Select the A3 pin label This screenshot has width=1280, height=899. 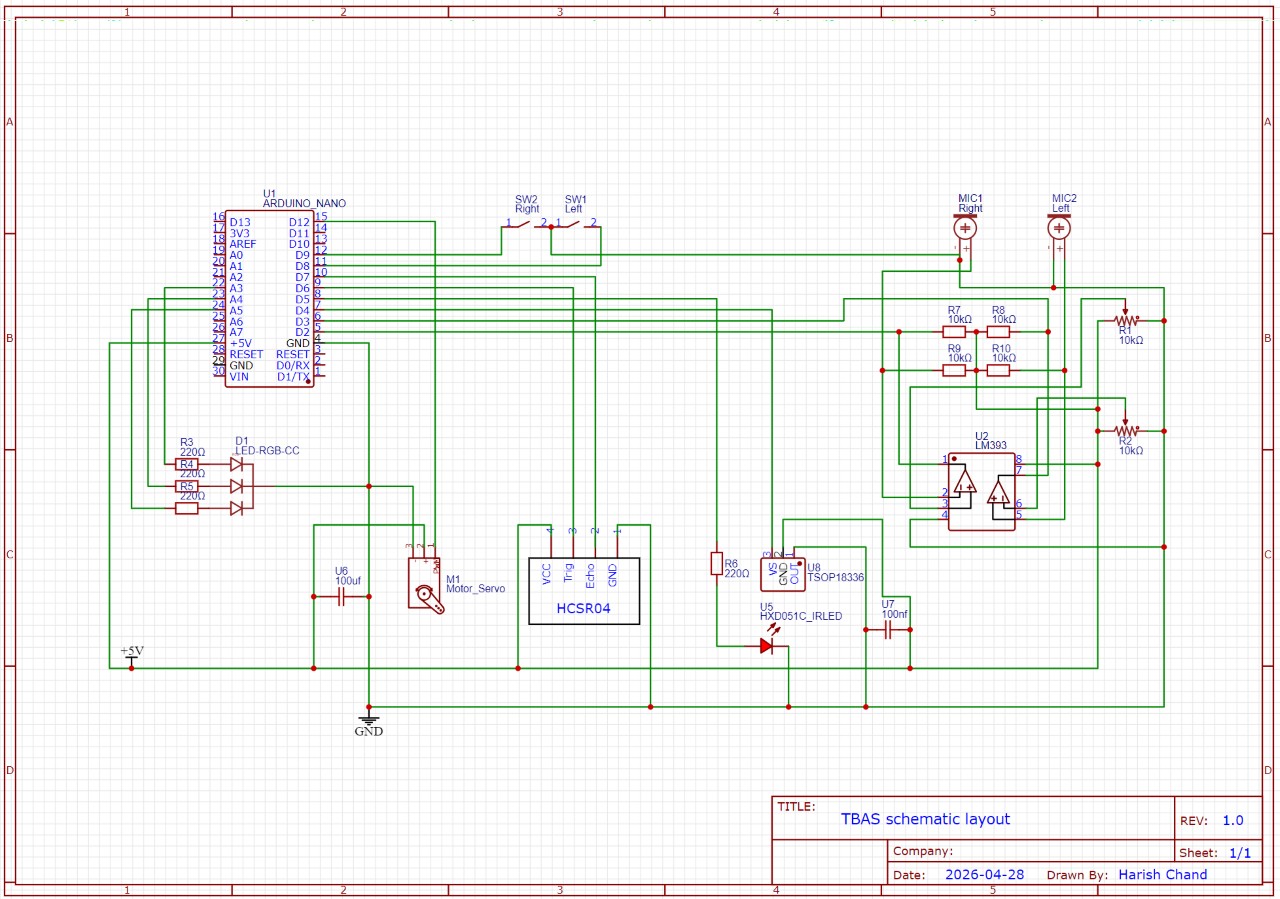tap(236, 288)
